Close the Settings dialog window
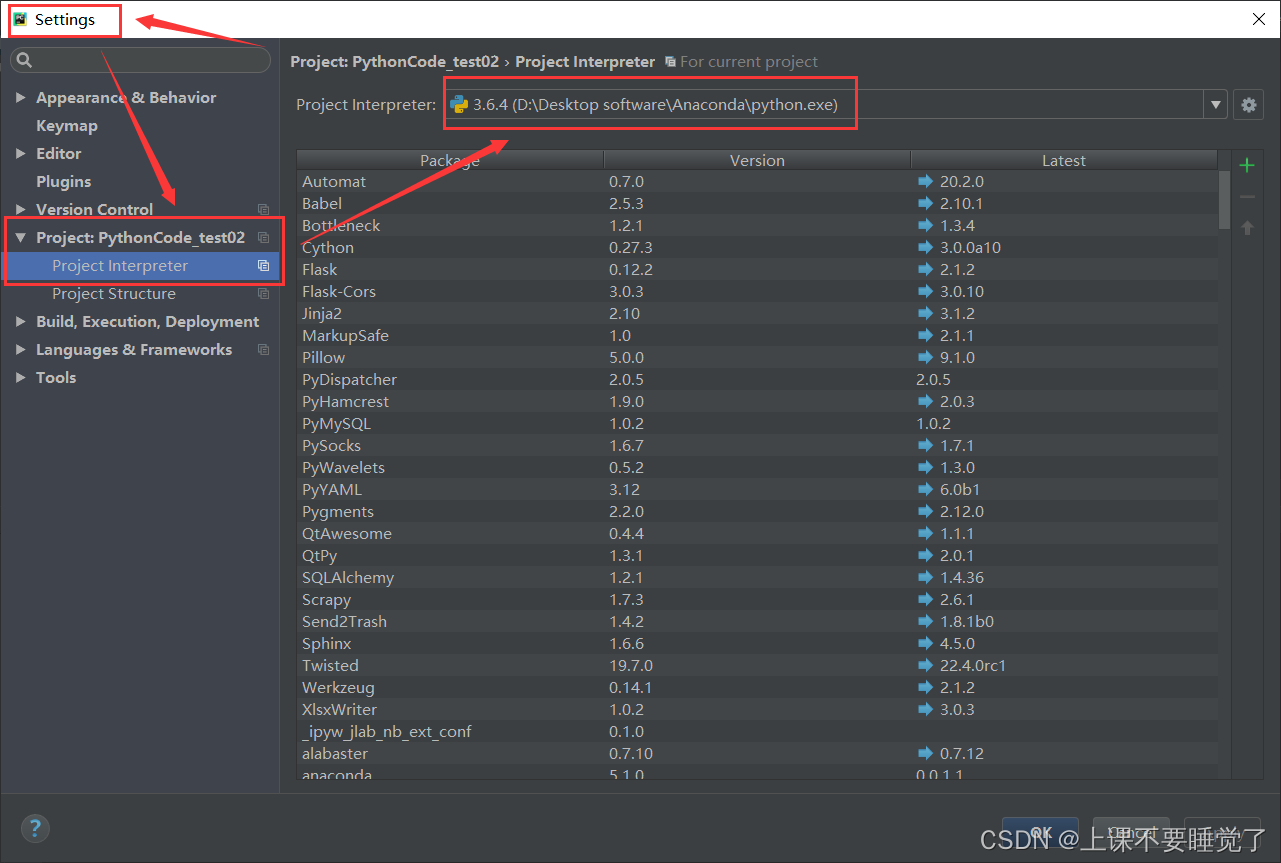The image size is (1281, 863). point(1258,19)
